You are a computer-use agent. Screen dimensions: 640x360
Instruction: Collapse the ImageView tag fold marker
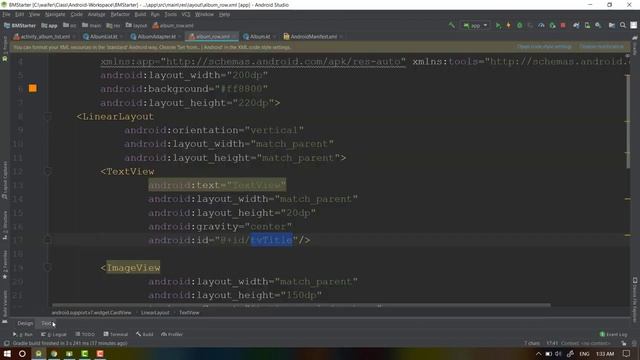(x=48, y=268)
